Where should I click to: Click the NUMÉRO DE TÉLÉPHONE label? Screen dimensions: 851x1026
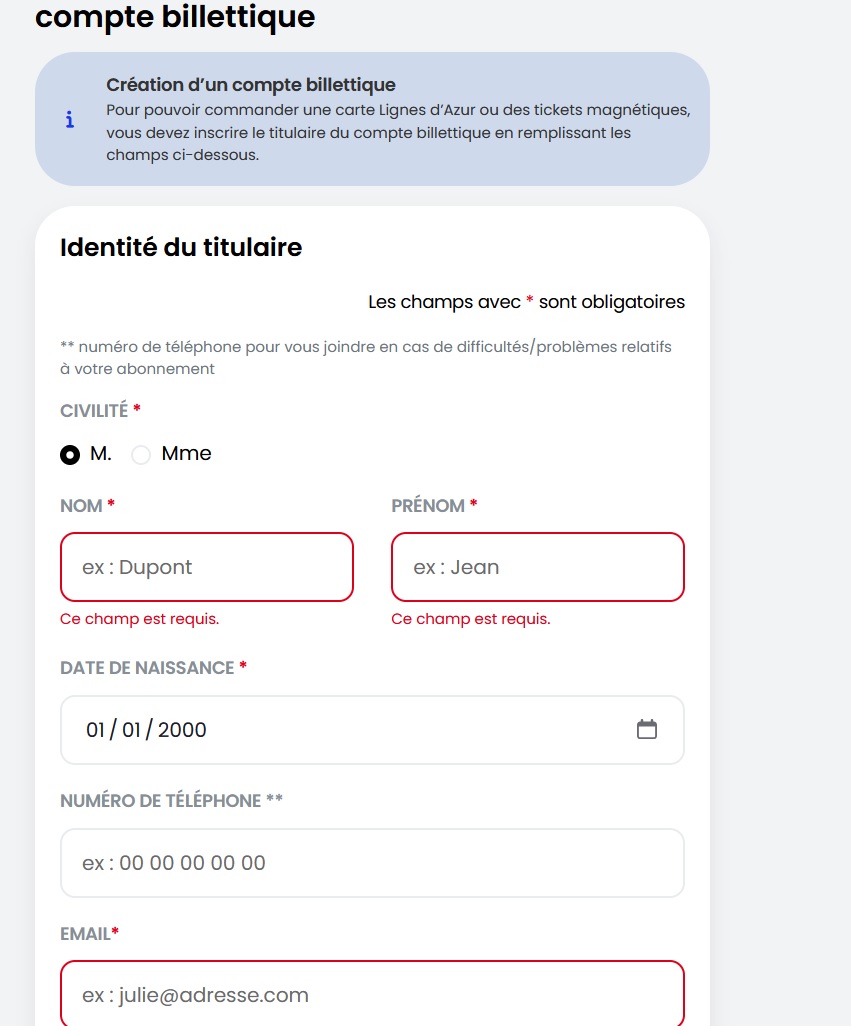(160, 801)
